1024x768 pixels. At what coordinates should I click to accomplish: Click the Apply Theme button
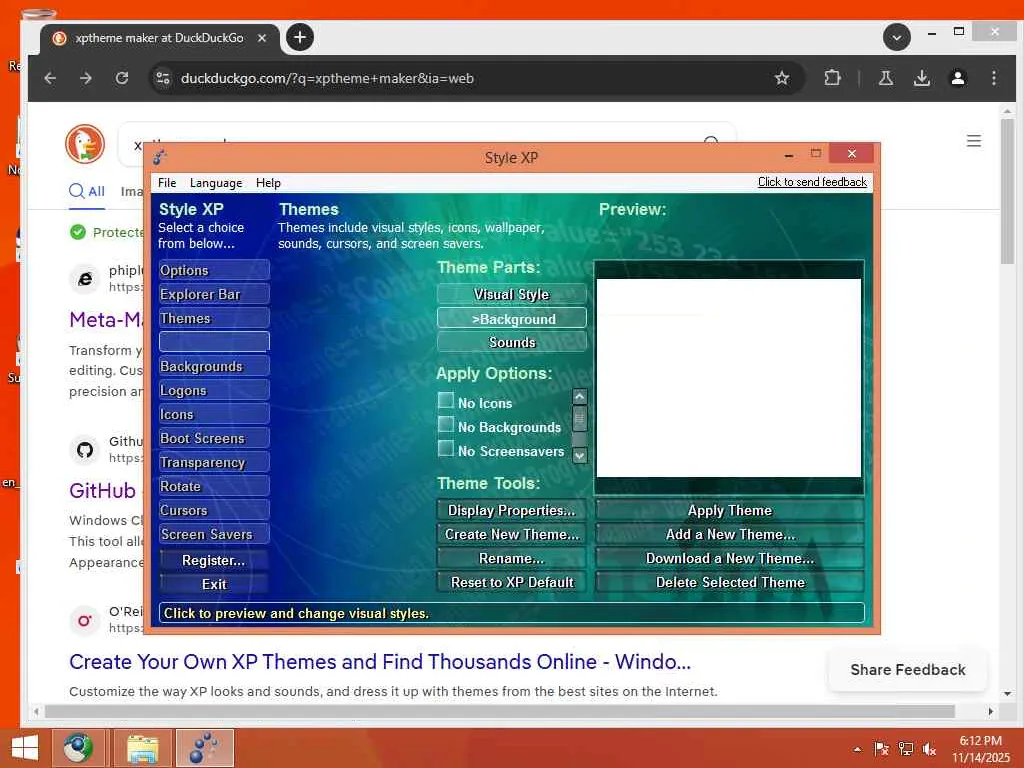click(x=729, y=510)
